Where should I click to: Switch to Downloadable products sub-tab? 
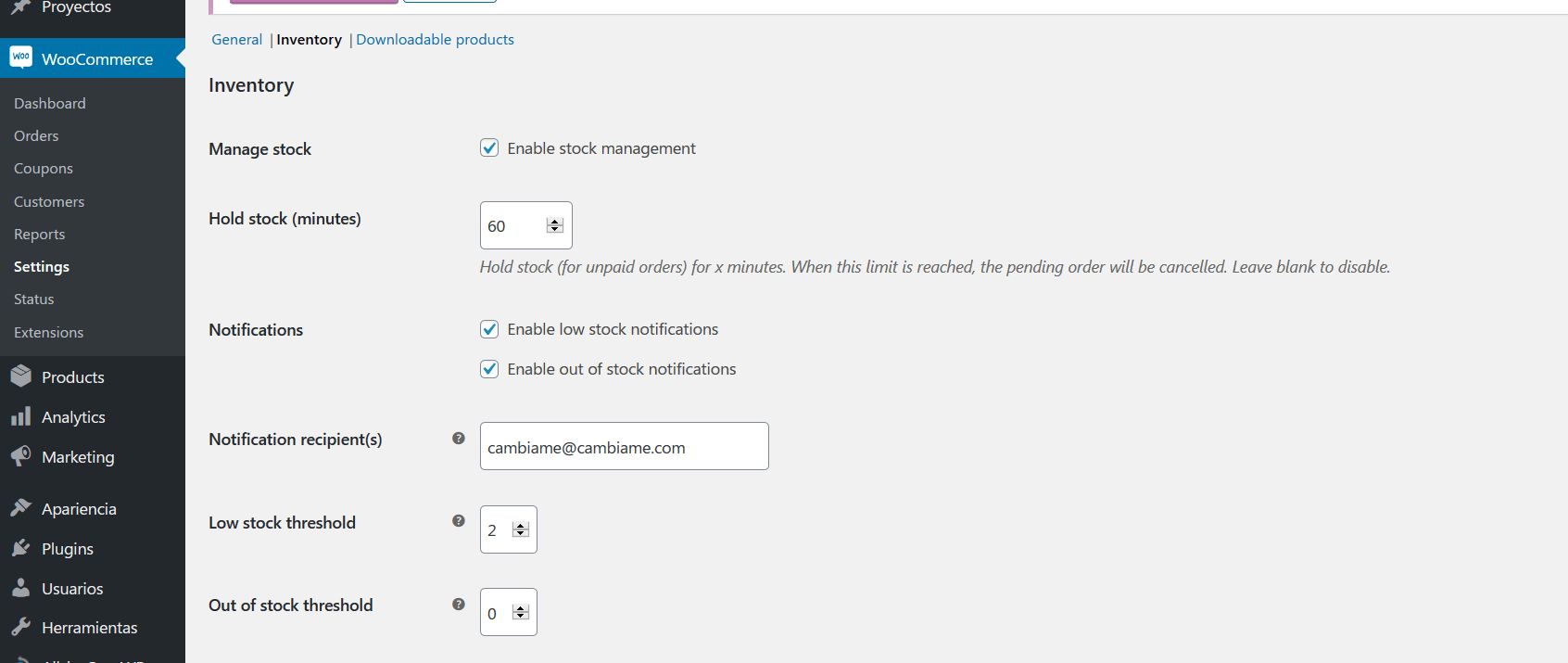coord(435,39)
